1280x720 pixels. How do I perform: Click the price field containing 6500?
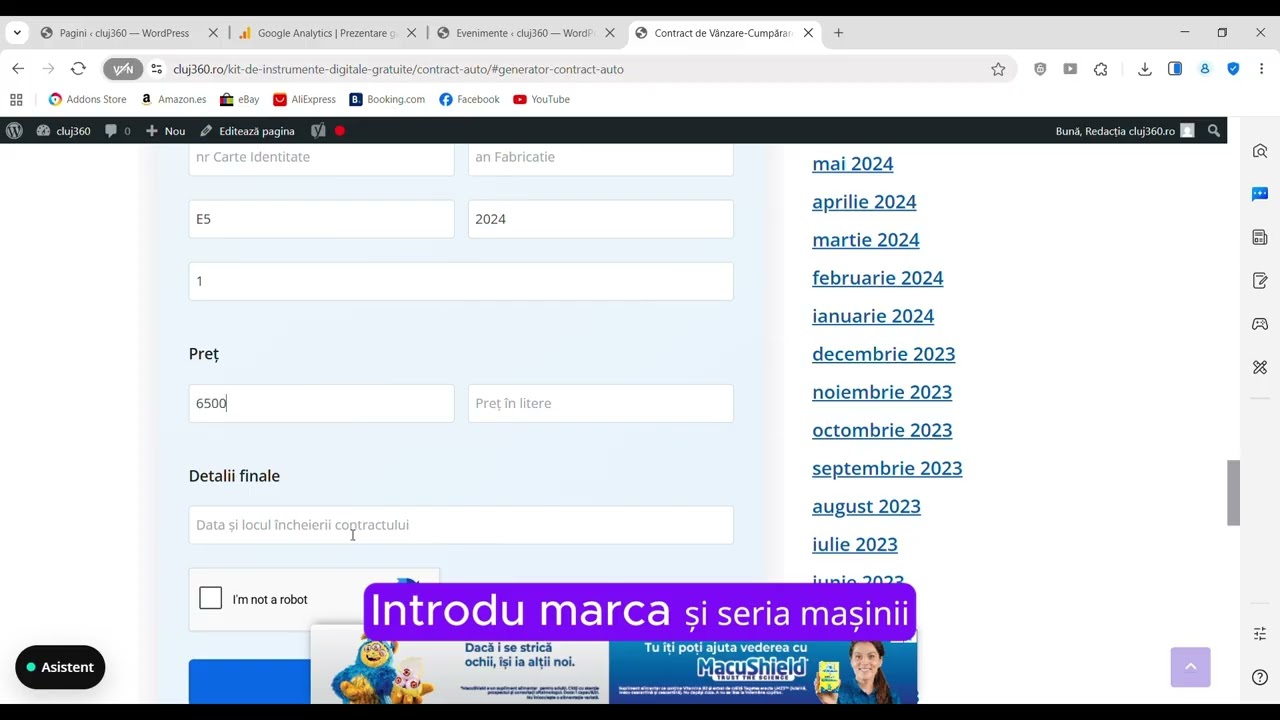tap(321, 403)
